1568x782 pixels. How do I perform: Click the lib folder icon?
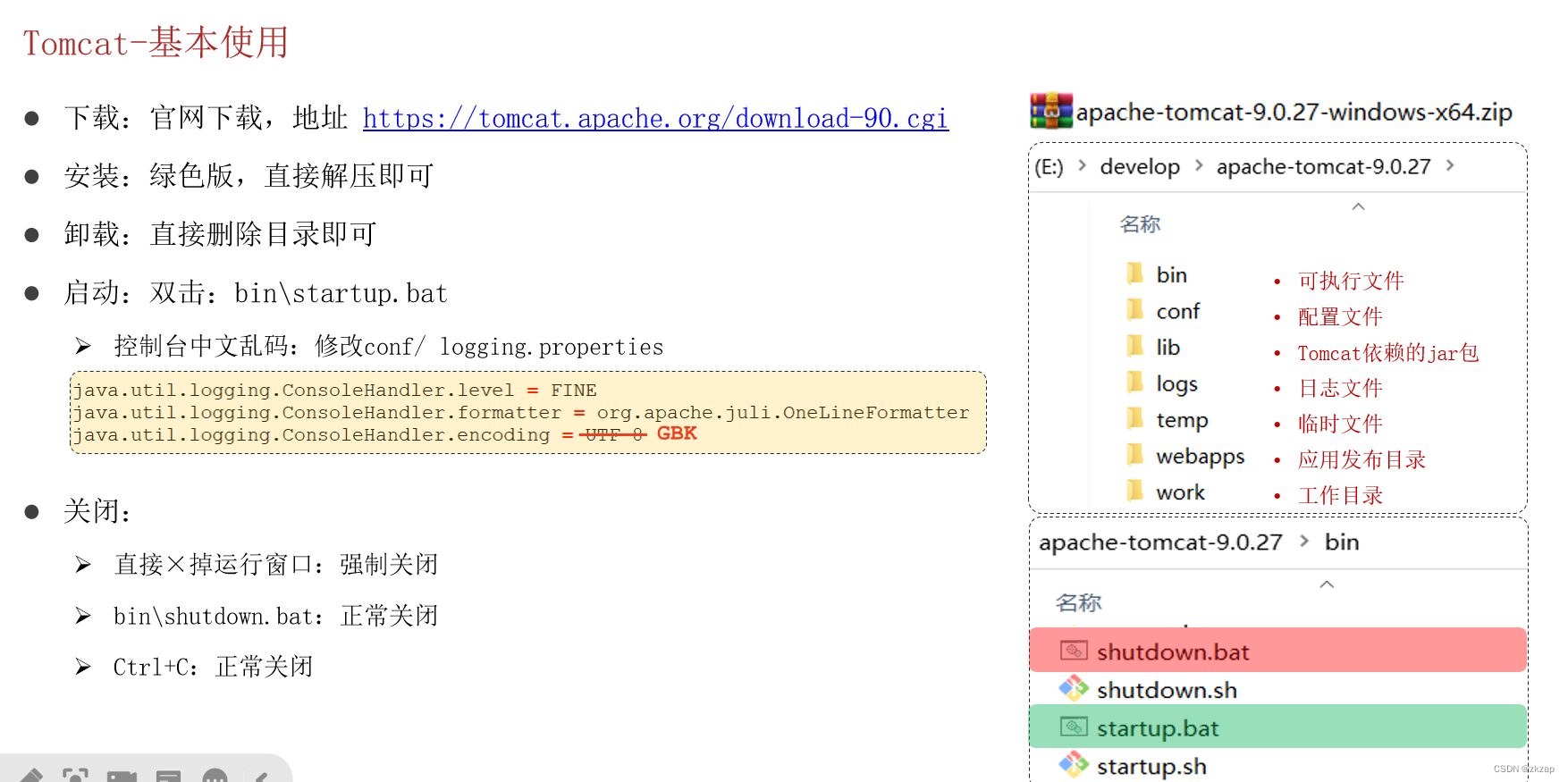pyautogui.click(x=1134, y=345)
